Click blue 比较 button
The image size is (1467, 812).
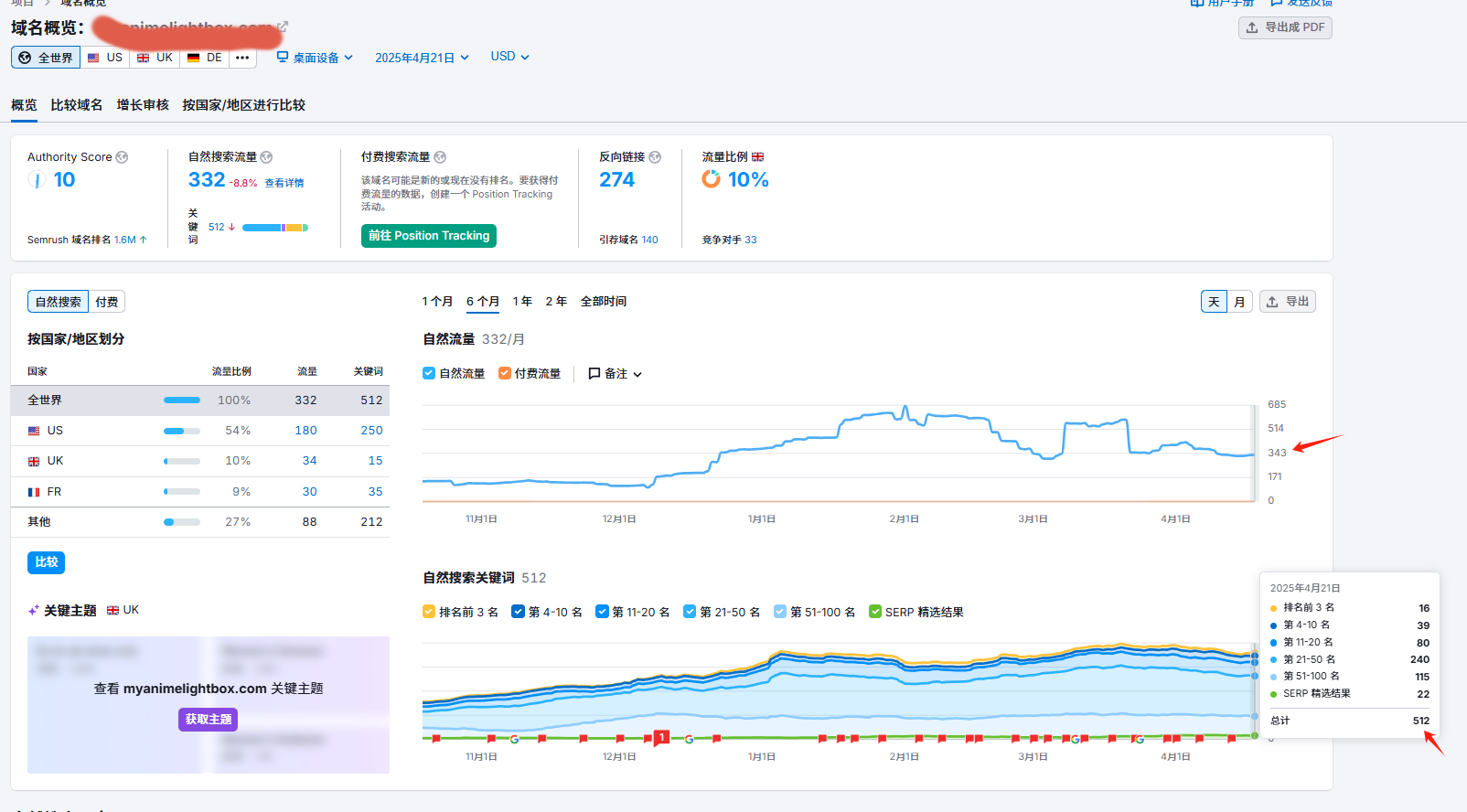46,562
